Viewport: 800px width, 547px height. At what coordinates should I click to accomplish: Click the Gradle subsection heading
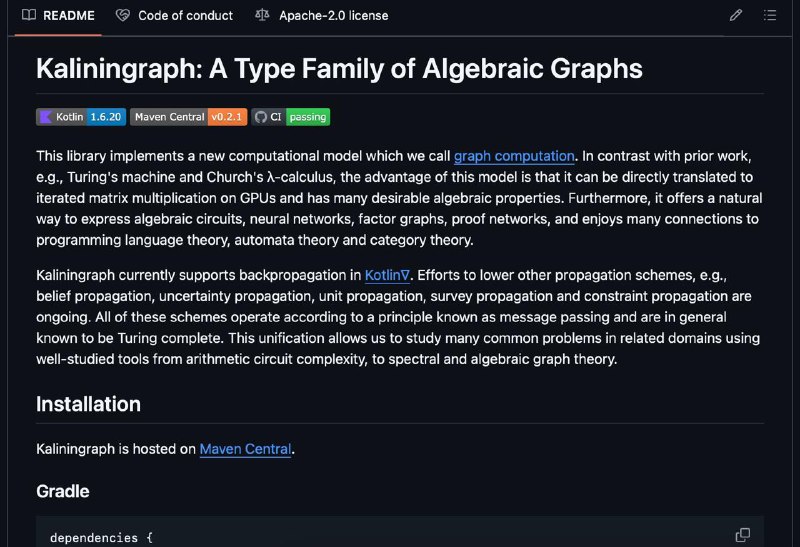click(63, 491)
